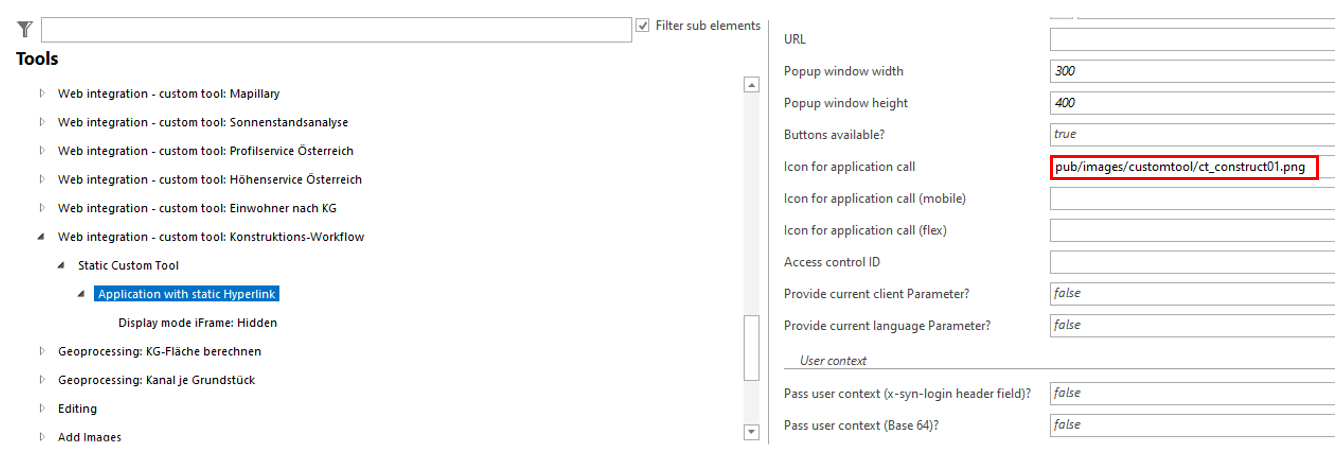Collapse the Static Custom Tool node
This screenshot has width=1339, height=451.
tap(62, 266)
